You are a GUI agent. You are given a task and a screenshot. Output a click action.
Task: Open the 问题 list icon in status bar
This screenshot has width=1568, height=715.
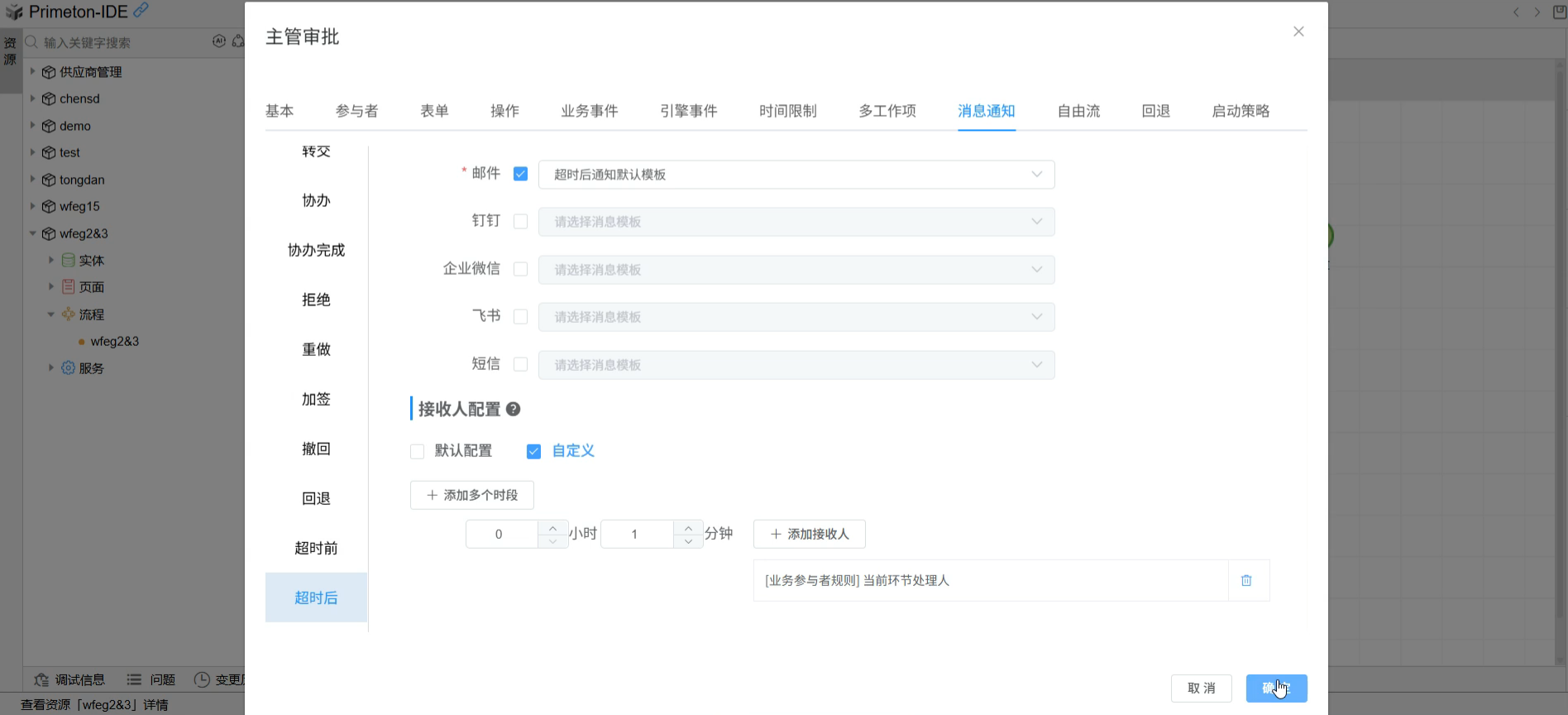click(x=134, y=679)
